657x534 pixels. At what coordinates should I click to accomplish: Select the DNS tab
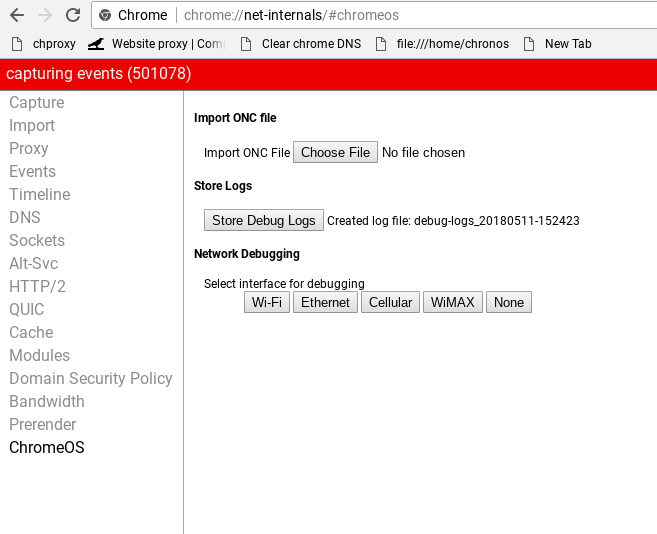point(25,218)
